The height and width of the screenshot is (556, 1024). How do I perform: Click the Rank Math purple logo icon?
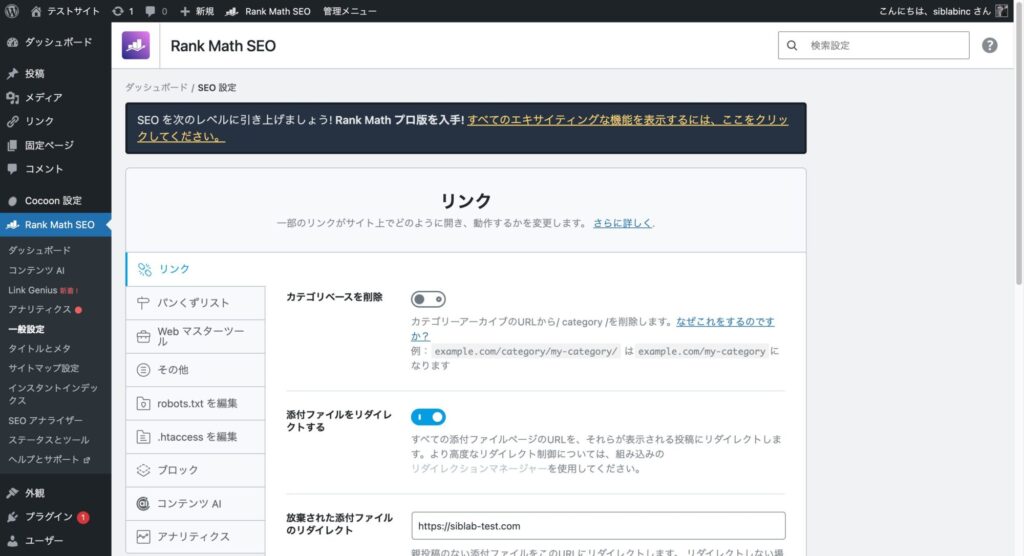pos(136,45)
